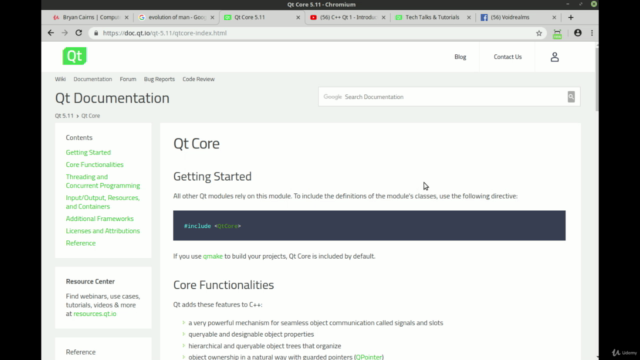Viewport: 640px width, 360px height.
Task: Open the Documentation menu link
Action: (93, 79)
